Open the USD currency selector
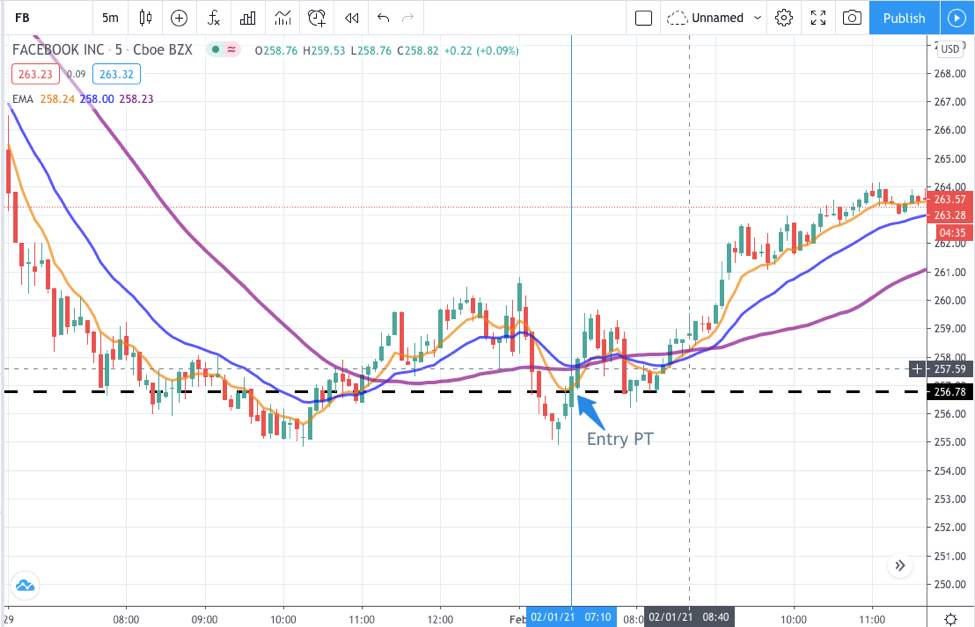 (x=950, y=49)
